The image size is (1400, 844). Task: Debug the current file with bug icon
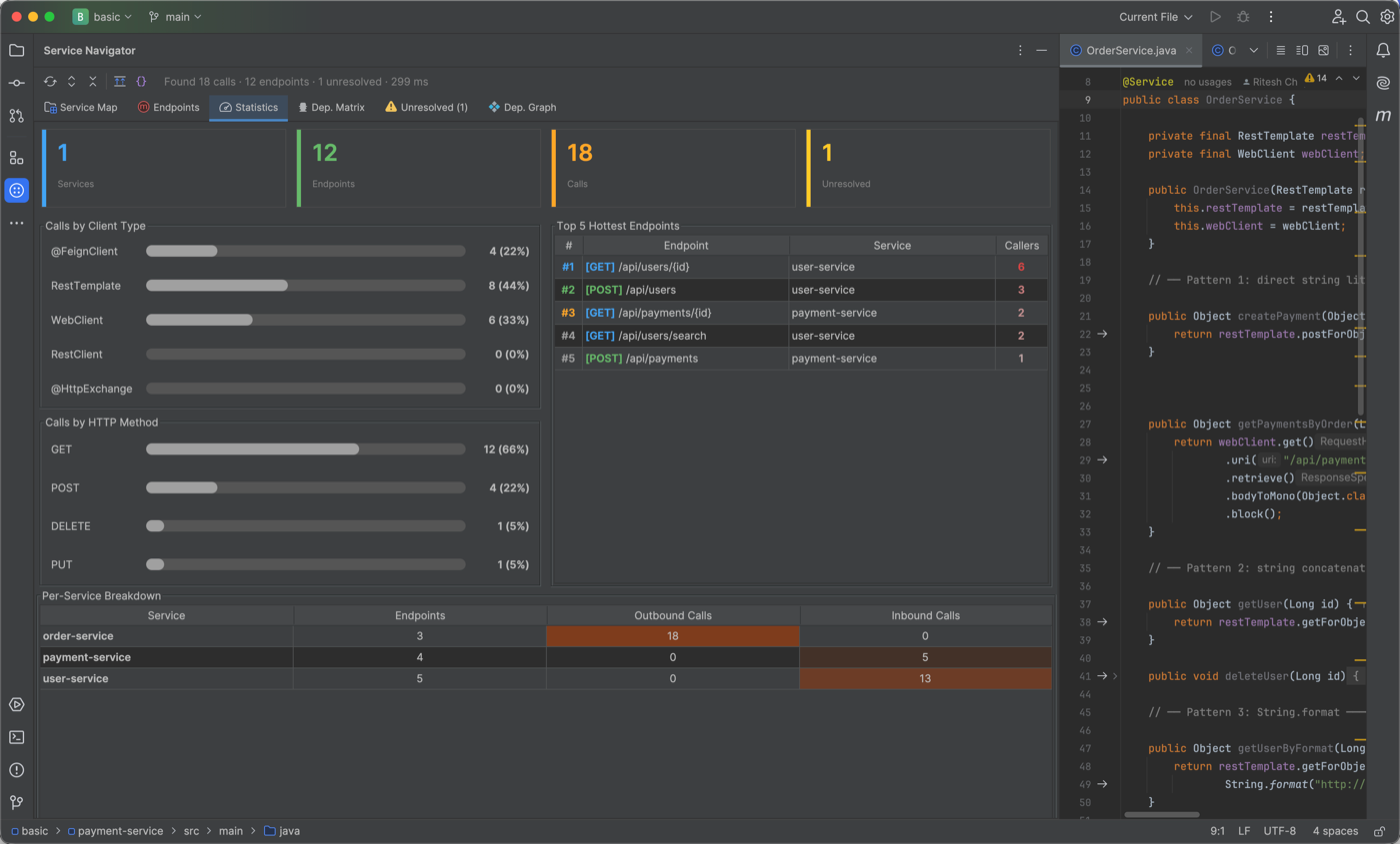pos(1243,17)
